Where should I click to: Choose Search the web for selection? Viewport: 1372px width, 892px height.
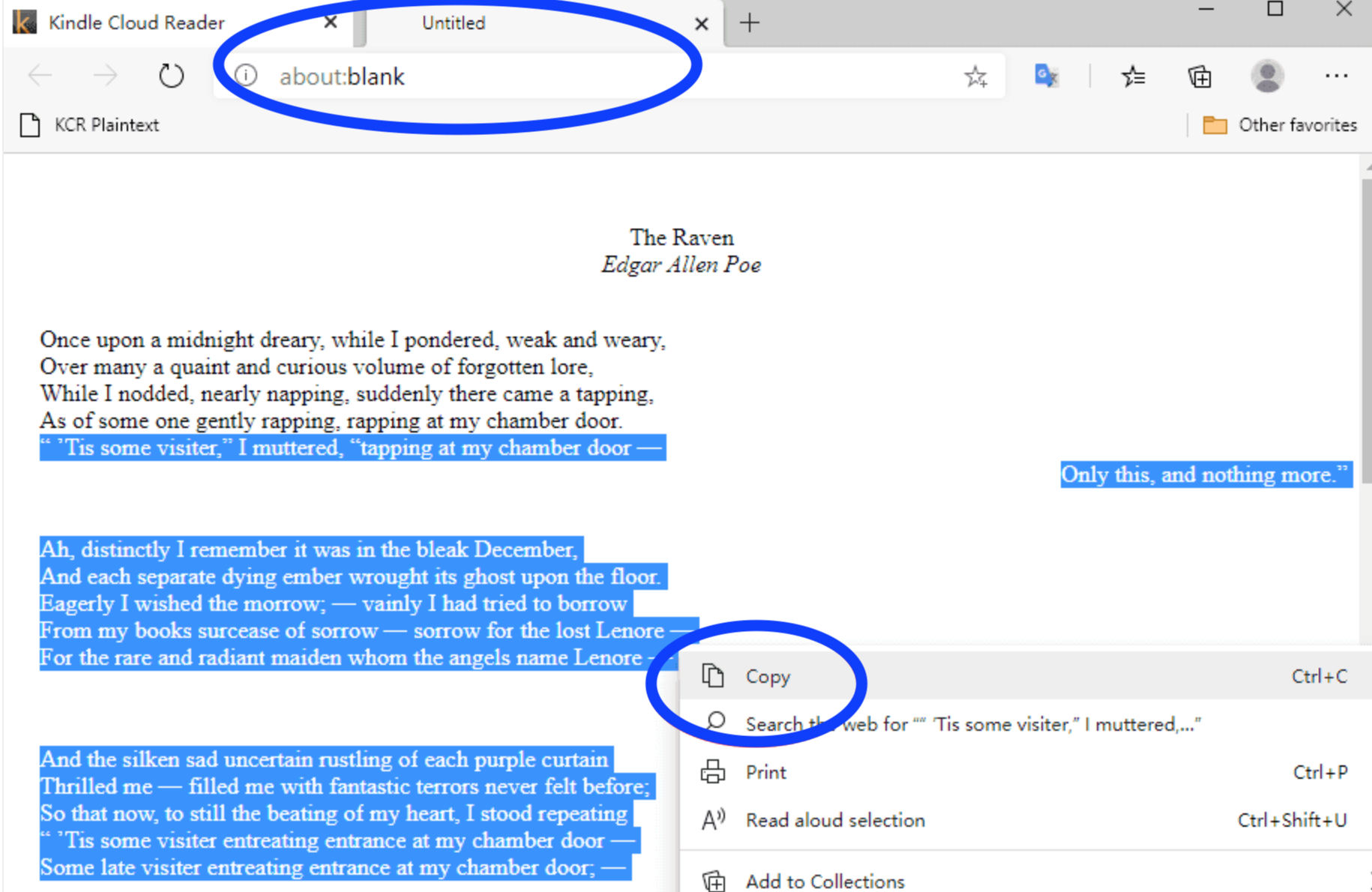[x=1026, y=724]
